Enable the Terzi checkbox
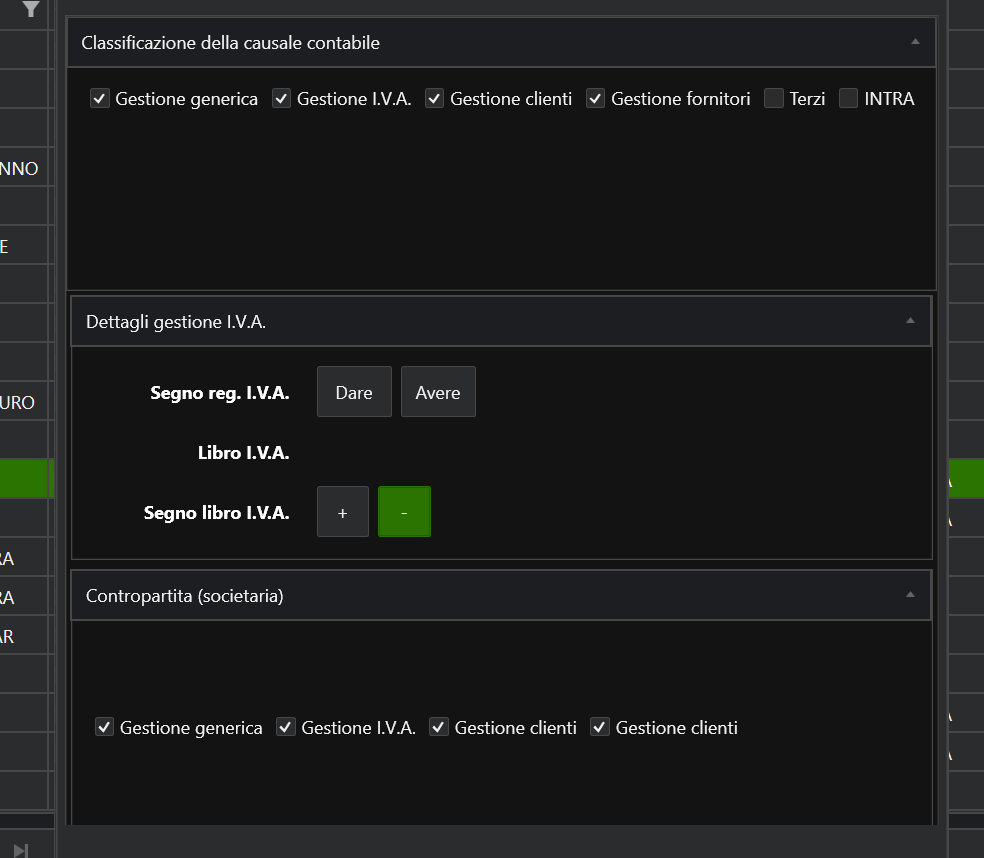 [x=773, y=99]
